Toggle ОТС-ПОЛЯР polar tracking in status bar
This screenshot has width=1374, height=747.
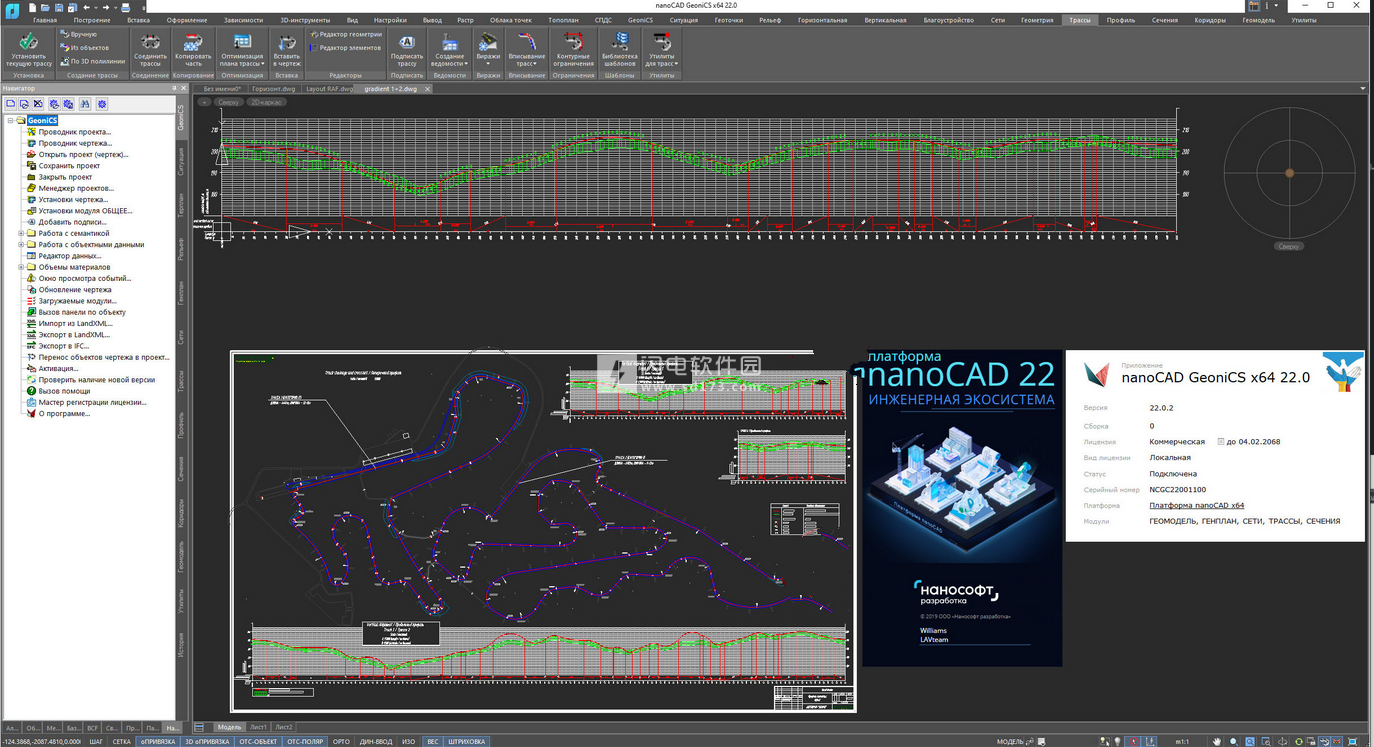(x=305, y=741)
